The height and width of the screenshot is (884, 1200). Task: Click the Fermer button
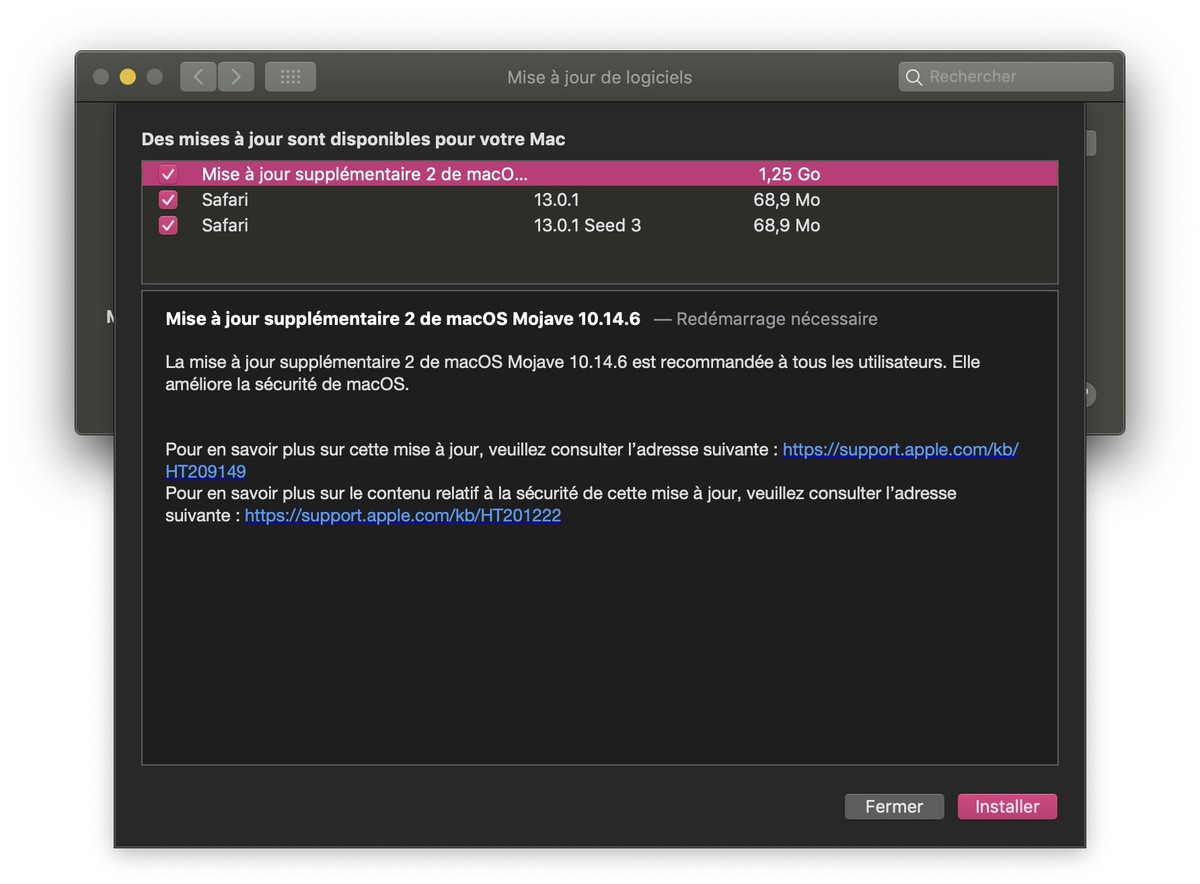pos(894,807)
